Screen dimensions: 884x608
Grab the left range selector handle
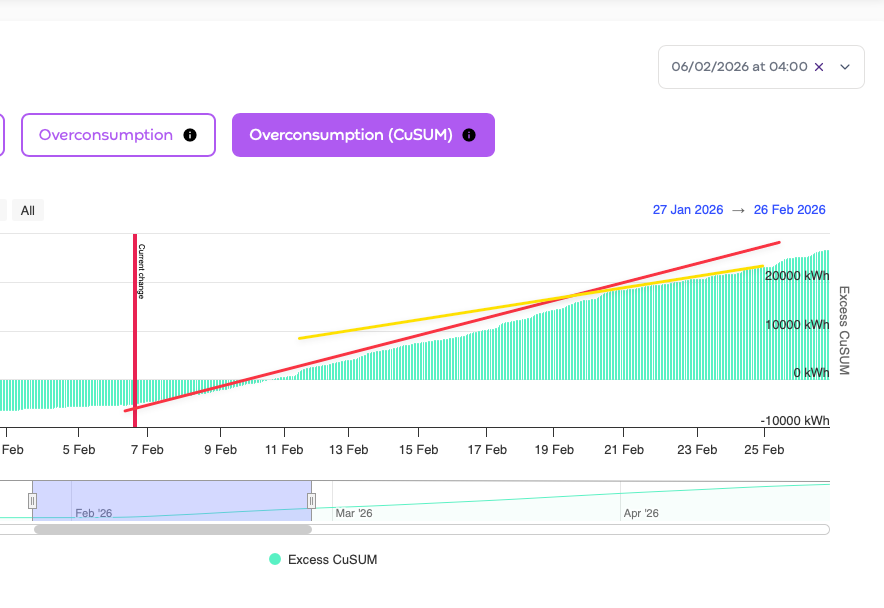coord(32,501)
